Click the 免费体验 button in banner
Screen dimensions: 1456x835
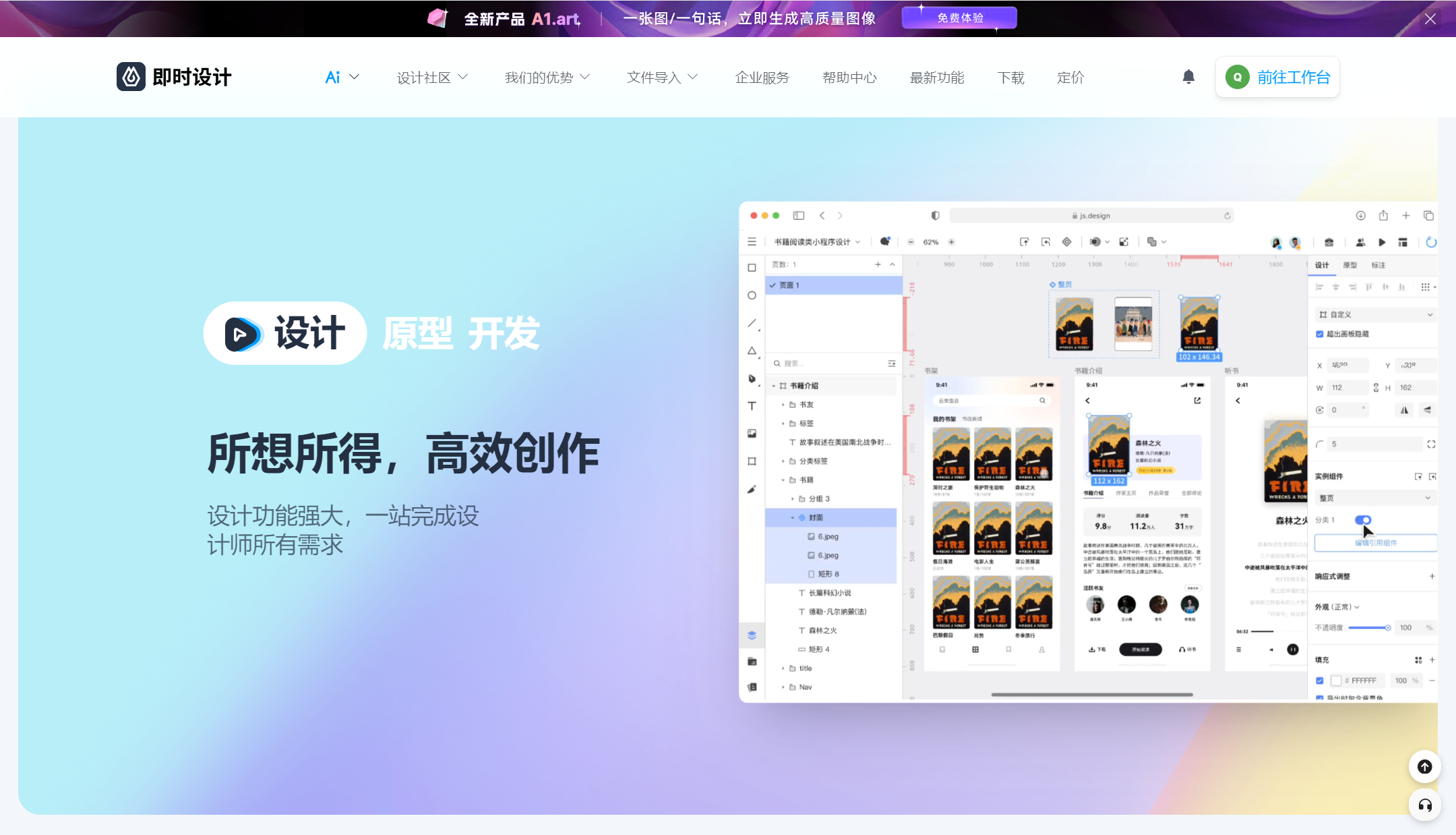tap(958, 18)
